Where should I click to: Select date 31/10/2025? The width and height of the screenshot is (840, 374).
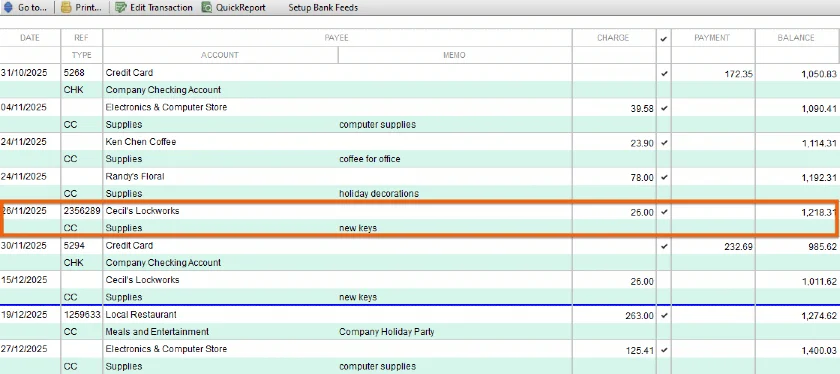point(24,73)
